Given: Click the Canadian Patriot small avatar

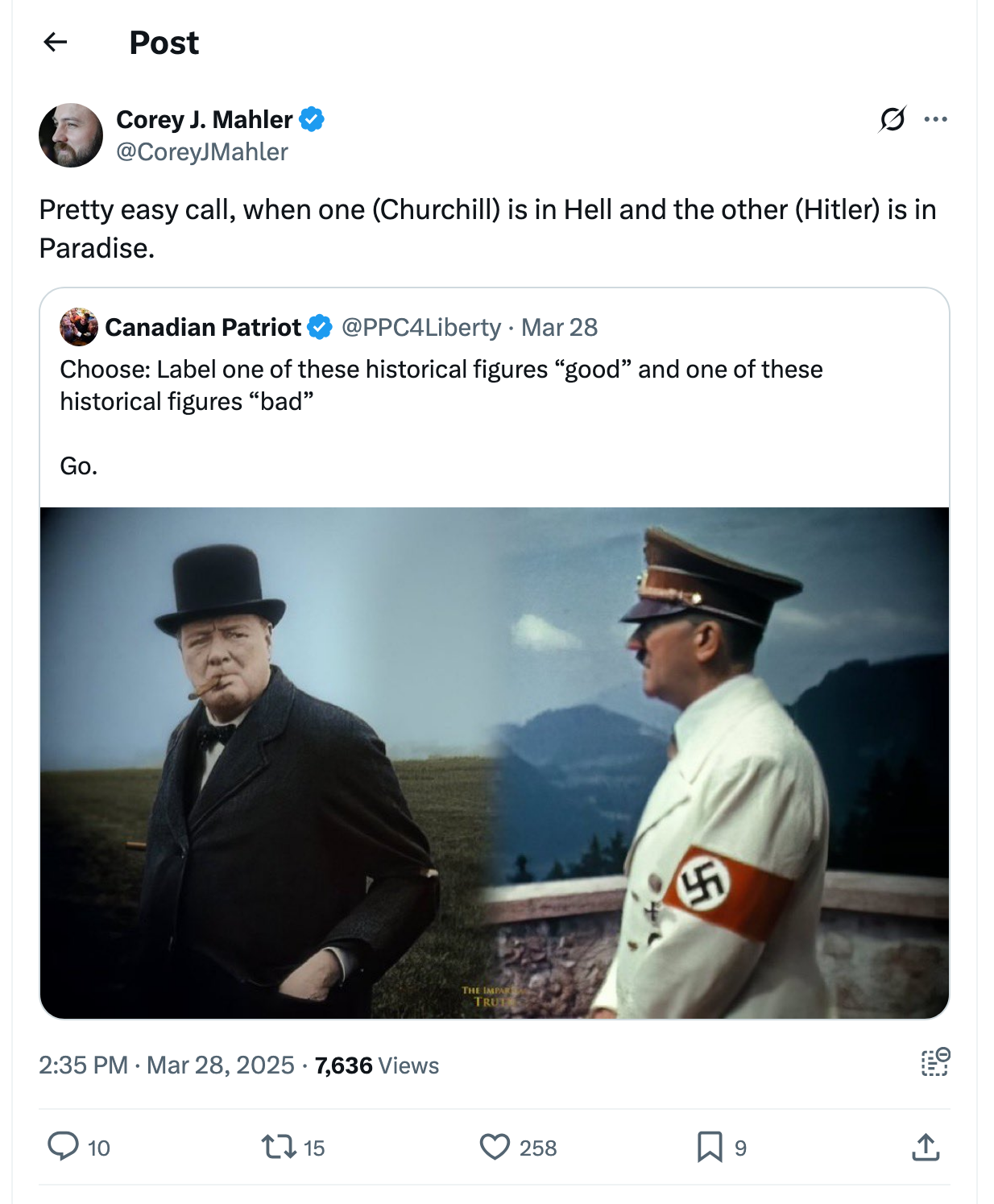Looking at the screenshot, I should 79,327.
